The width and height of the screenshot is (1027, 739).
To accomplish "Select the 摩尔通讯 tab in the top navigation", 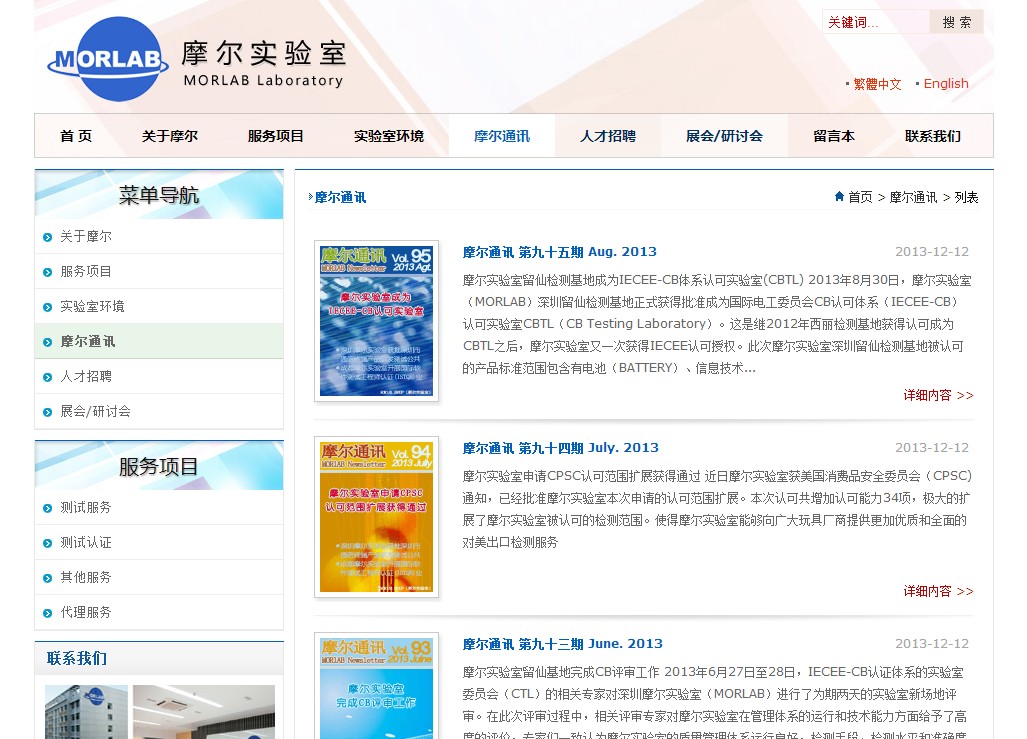I will coord(502,136).
